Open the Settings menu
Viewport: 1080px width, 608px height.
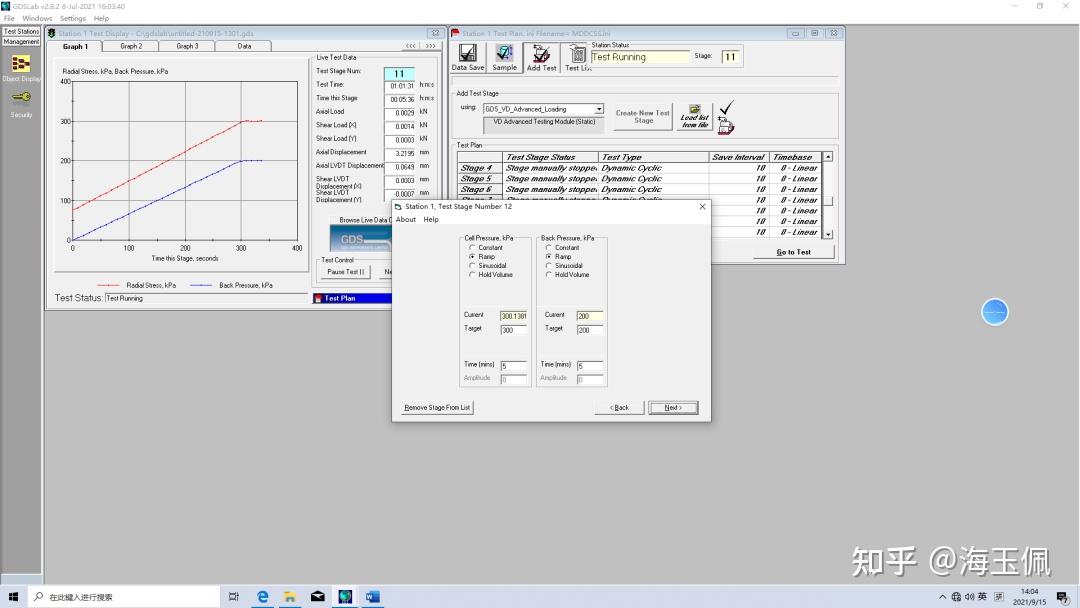click(72, 19)
